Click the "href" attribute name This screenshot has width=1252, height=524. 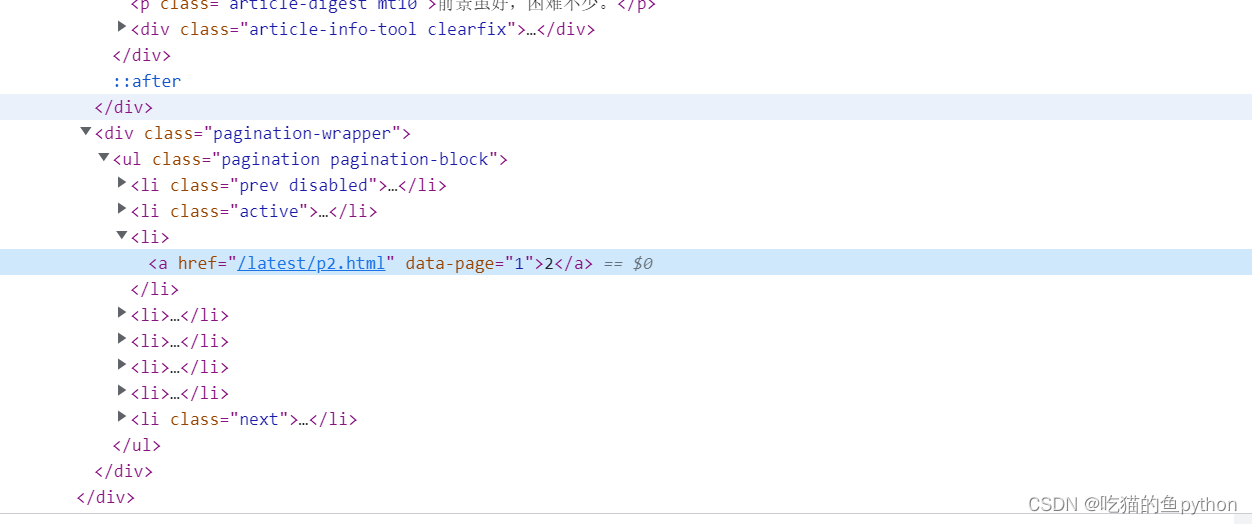pos(197,264)
